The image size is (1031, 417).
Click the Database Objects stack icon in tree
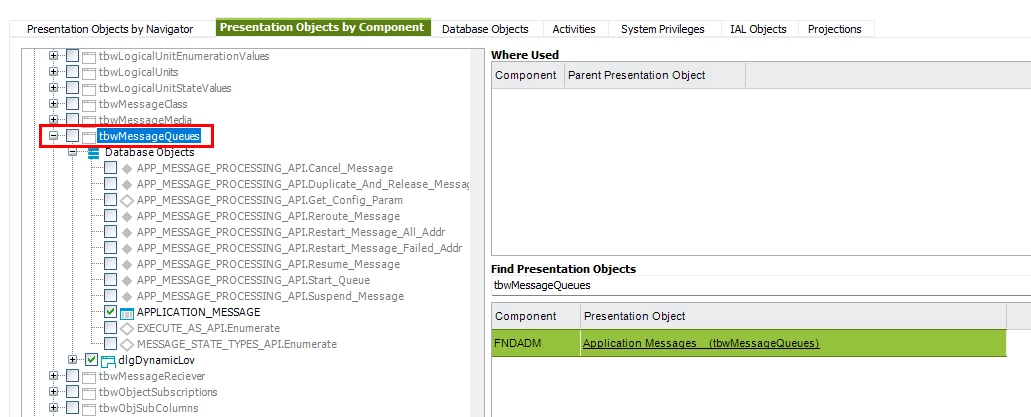click(94, 152)
